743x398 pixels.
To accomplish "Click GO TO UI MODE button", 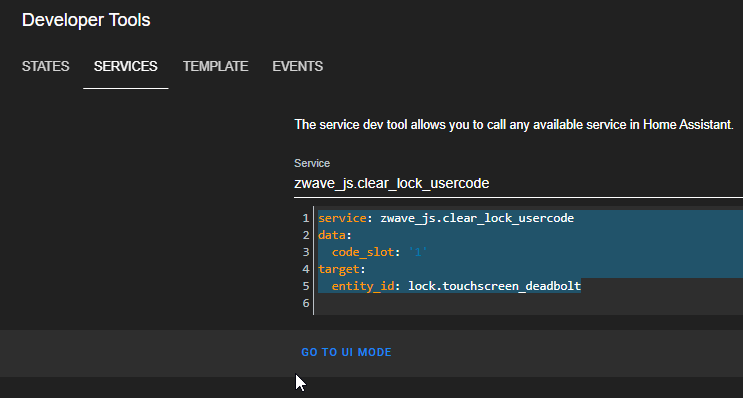I will [x=346, y=353].
